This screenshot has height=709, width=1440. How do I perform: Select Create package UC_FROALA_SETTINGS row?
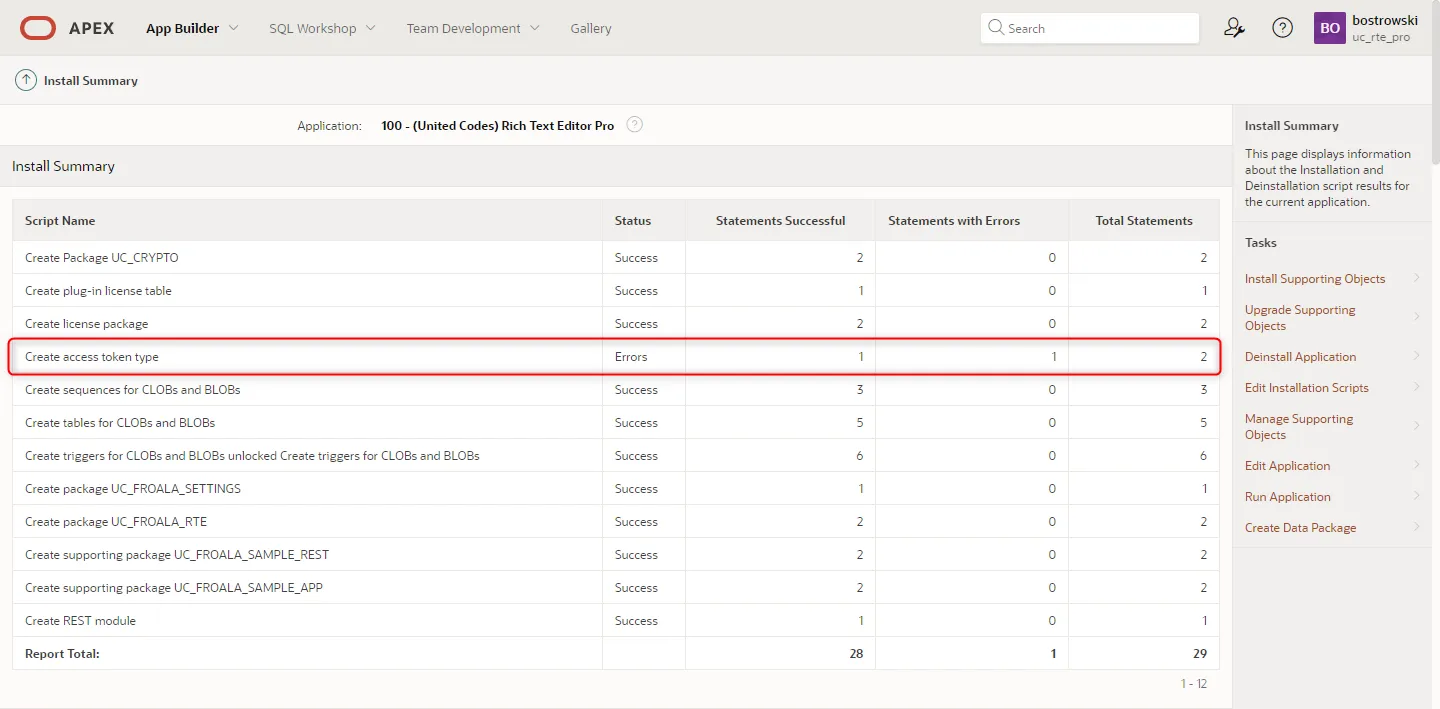pos(616,489)
